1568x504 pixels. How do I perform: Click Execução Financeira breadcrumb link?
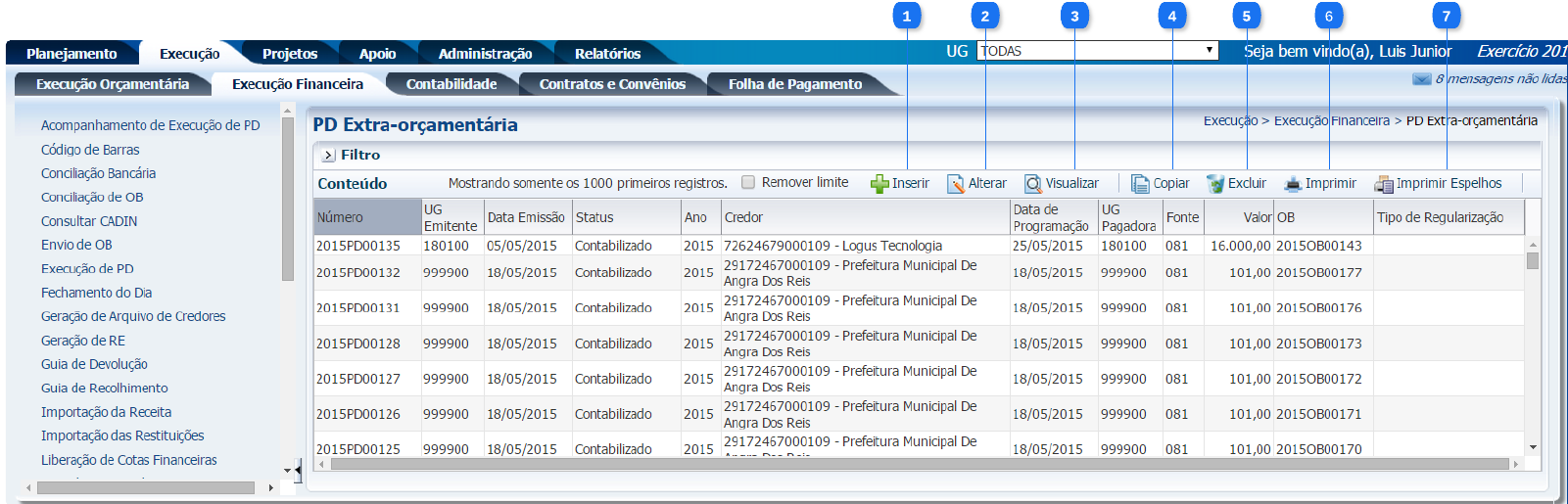coord(1331,121)
